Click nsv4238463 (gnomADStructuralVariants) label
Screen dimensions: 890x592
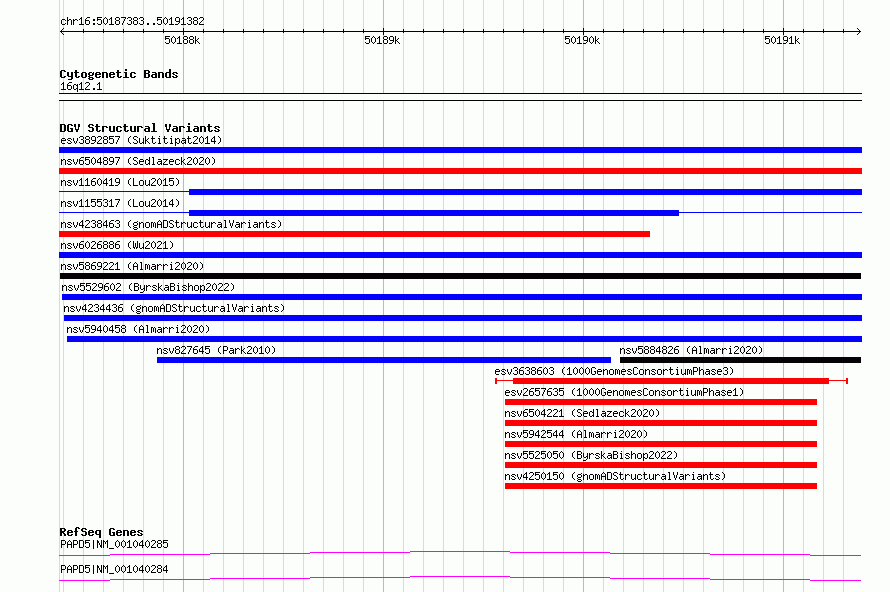click(171, 224)
